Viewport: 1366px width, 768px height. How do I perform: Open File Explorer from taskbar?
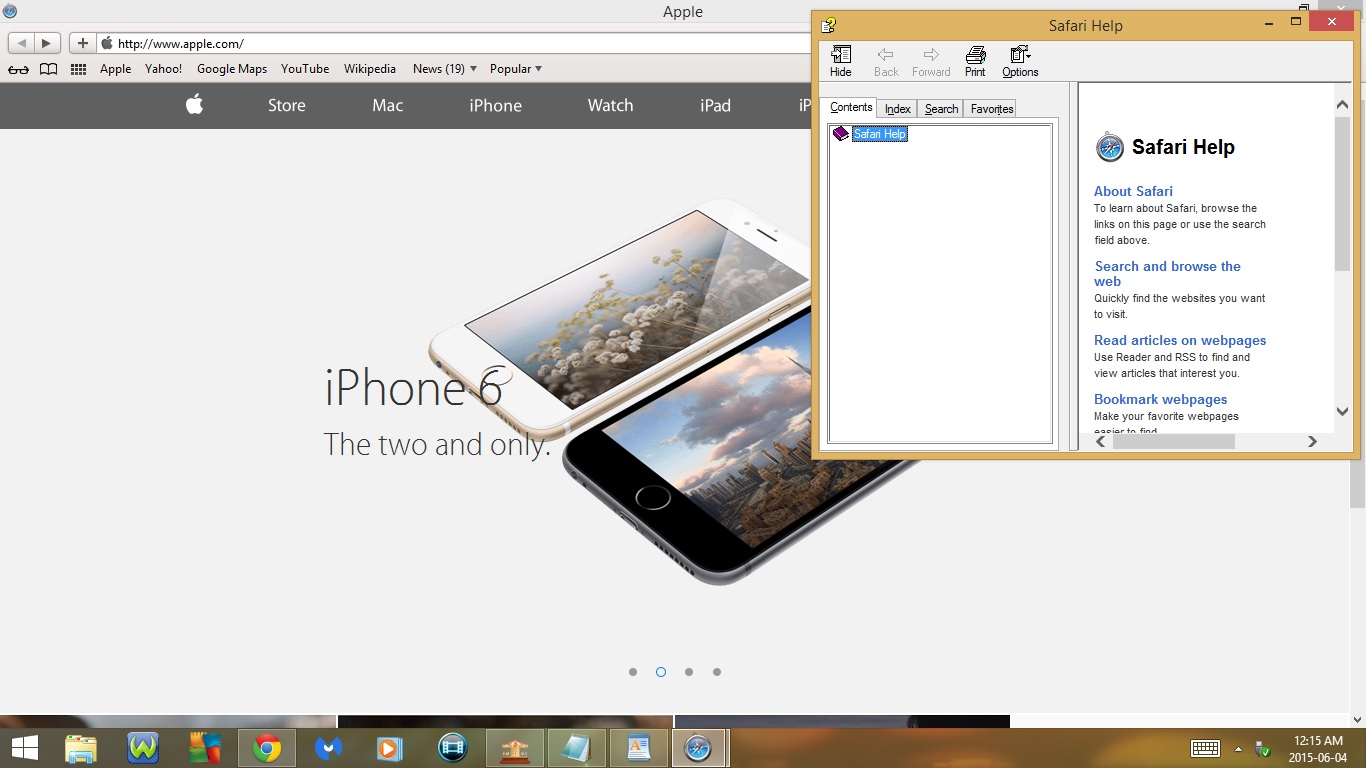[x=81, y=748]
